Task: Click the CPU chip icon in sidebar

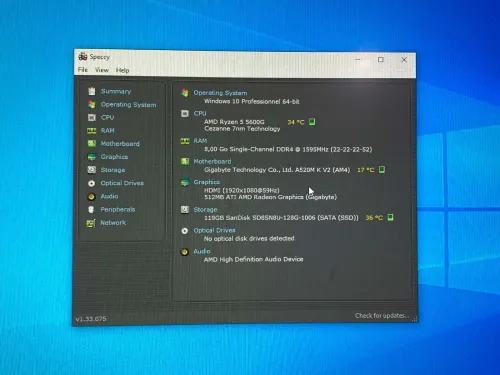Action: click(92, 117)
